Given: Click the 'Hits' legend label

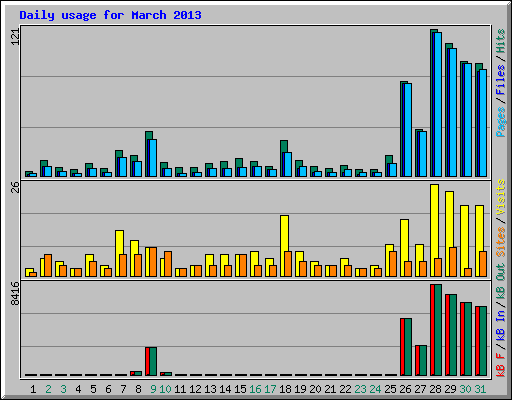Looking at the screenshot, I should click(500, 41).
